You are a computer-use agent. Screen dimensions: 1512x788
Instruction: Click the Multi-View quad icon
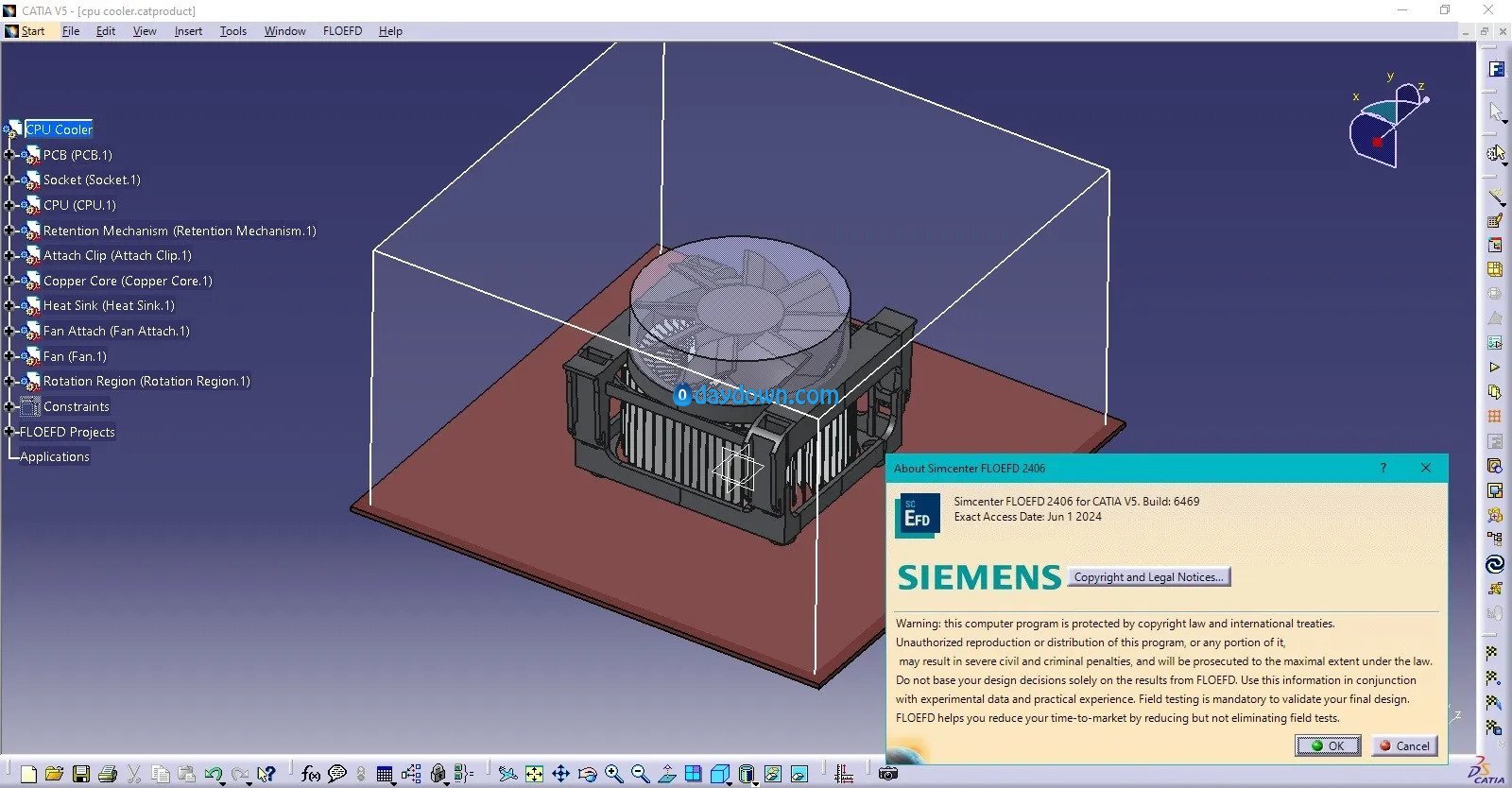694,774
